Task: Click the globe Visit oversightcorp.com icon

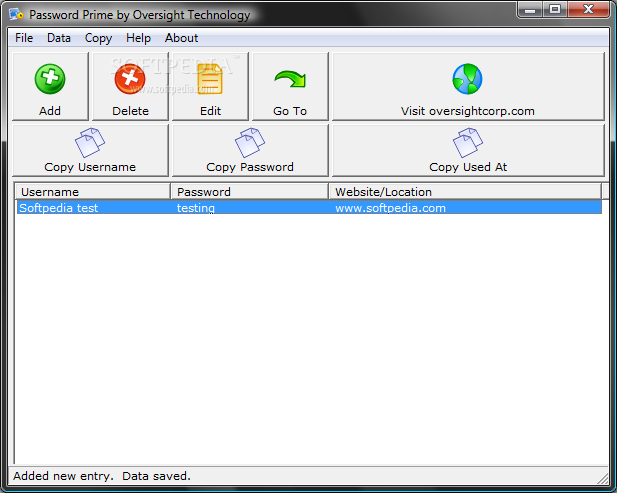Action: tap(467, 79)
